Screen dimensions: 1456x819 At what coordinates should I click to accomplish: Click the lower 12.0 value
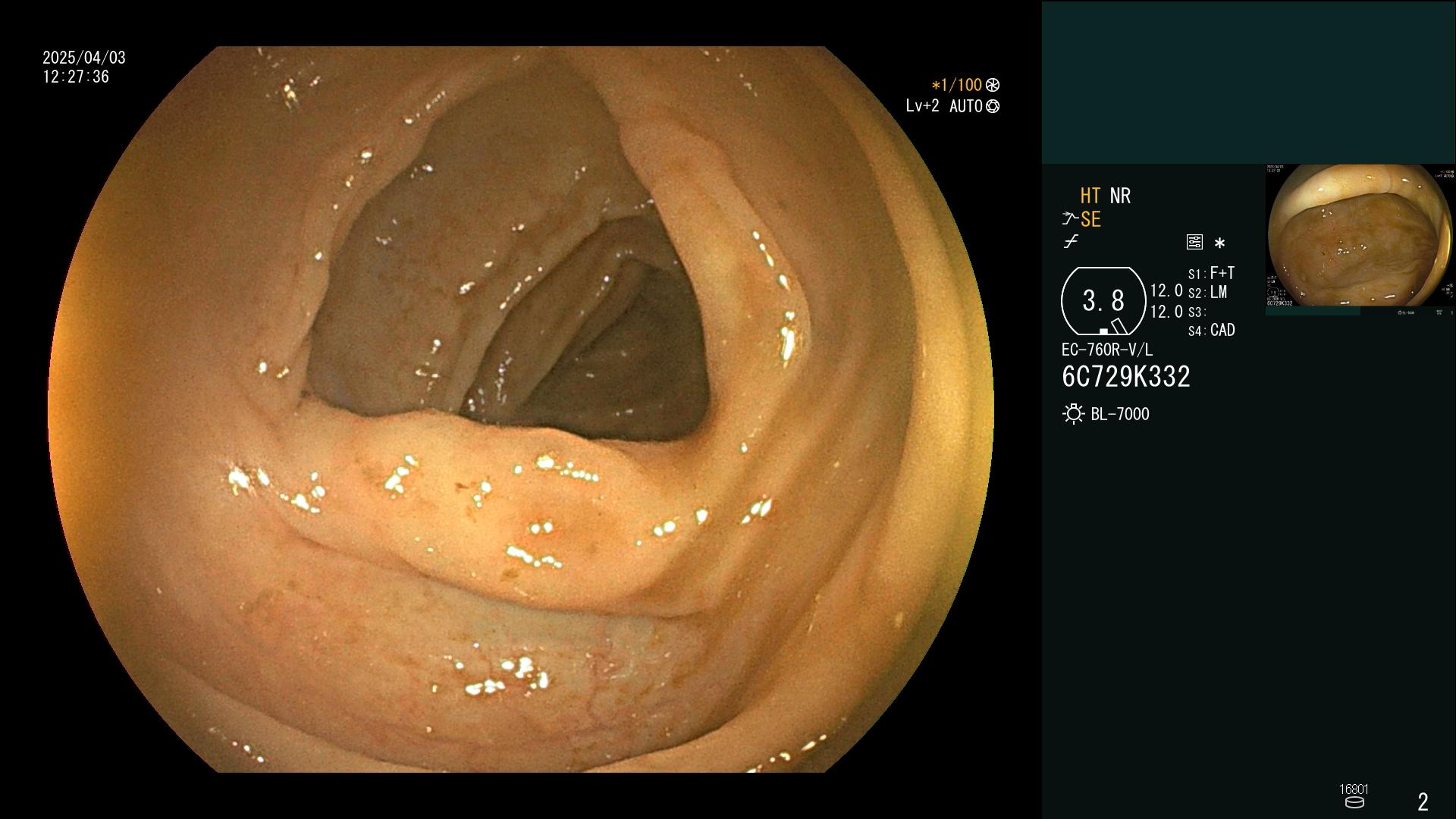point(1166,312)
